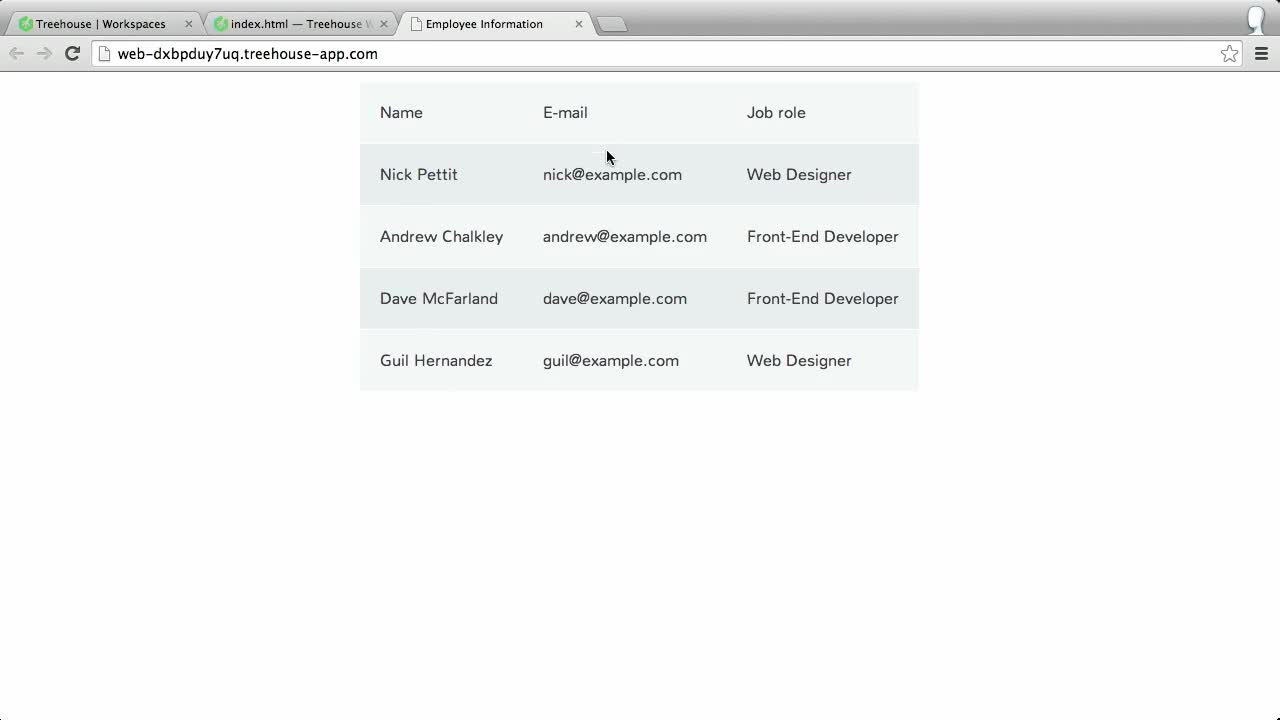Image resolution: width=1280 pixels, height=720 pixels.
Task: Click the Guil Hernandez name cell
Action: pyautogui.click(x=436, y=361)
